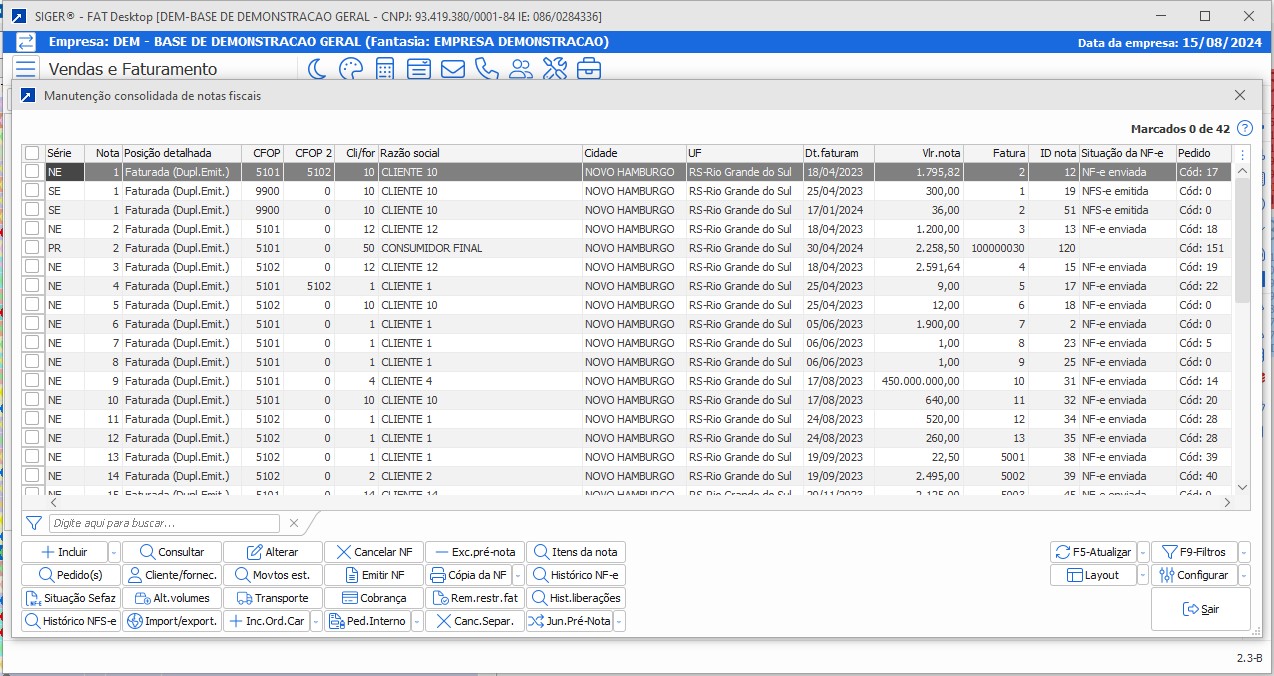Focus the 'Digite aqui para buscar' search field

coord(165,523)
